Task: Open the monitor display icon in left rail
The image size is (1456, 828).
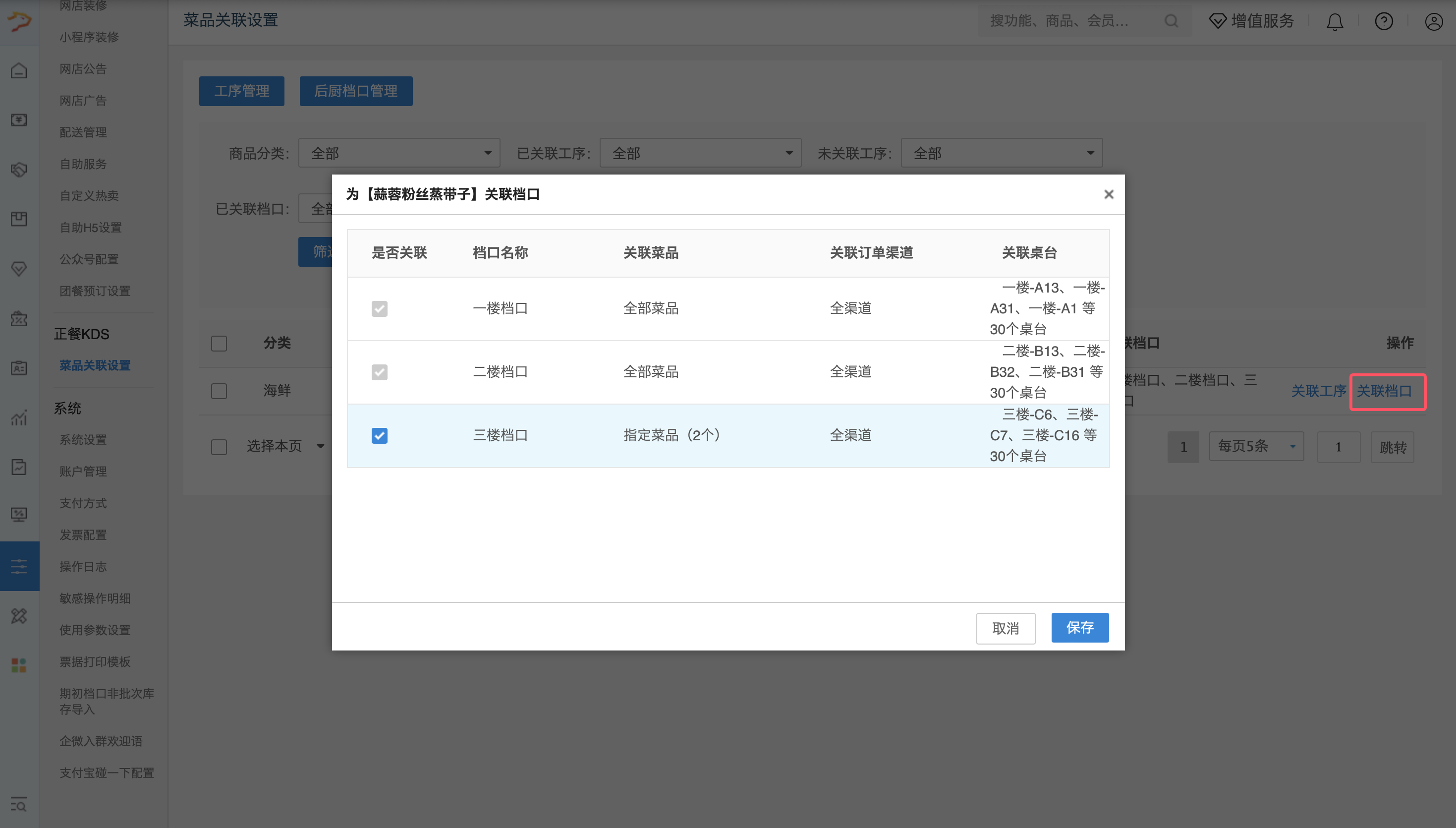Action: pyautogui.click(x=19, y=515)
